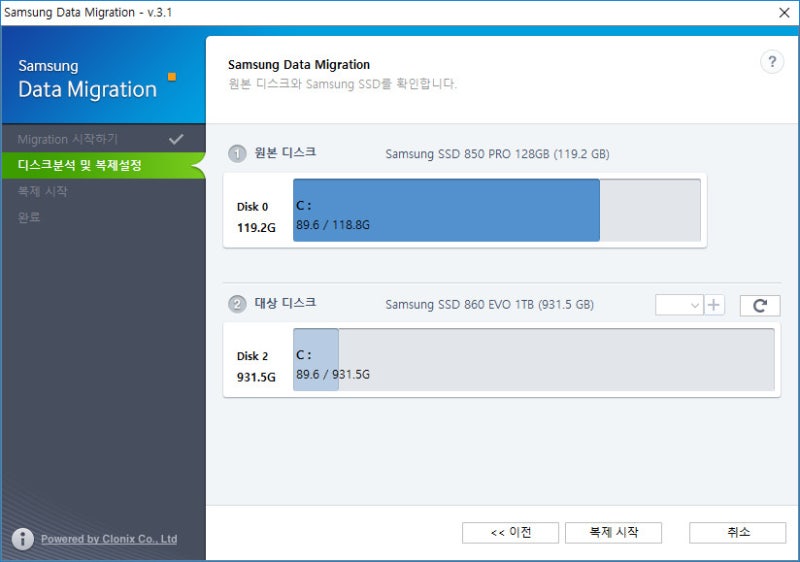Screen dimensions: 800x562
Task: Click the 원본 디스크 heading
Action: tap(285, 152)
